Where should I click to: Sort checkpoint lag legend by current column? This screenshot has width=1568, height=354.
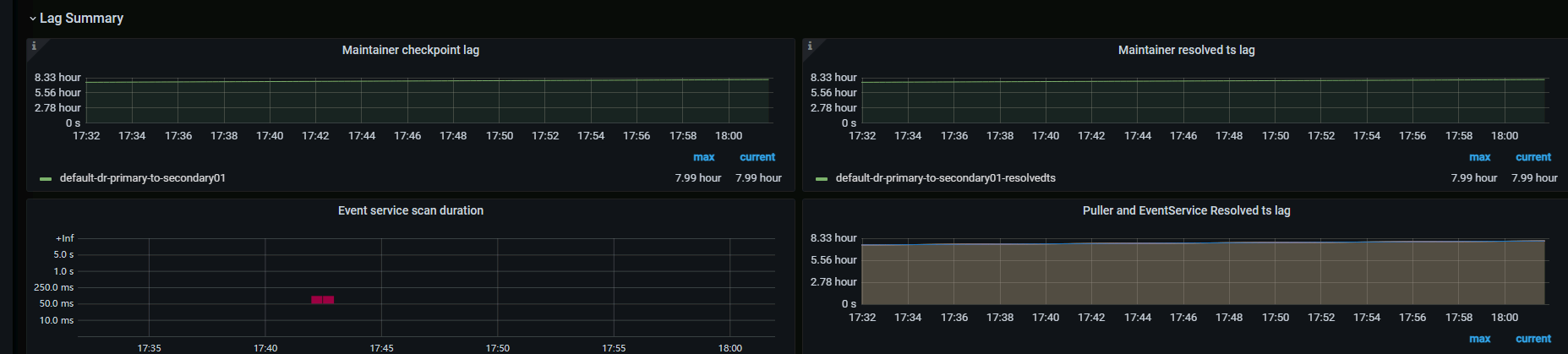click(x=757, y=157)
